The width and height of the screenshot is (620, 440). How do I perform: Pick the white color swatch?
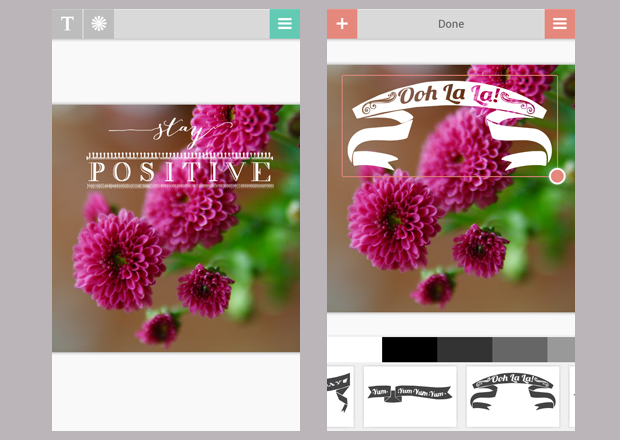[x=354, y=349]
